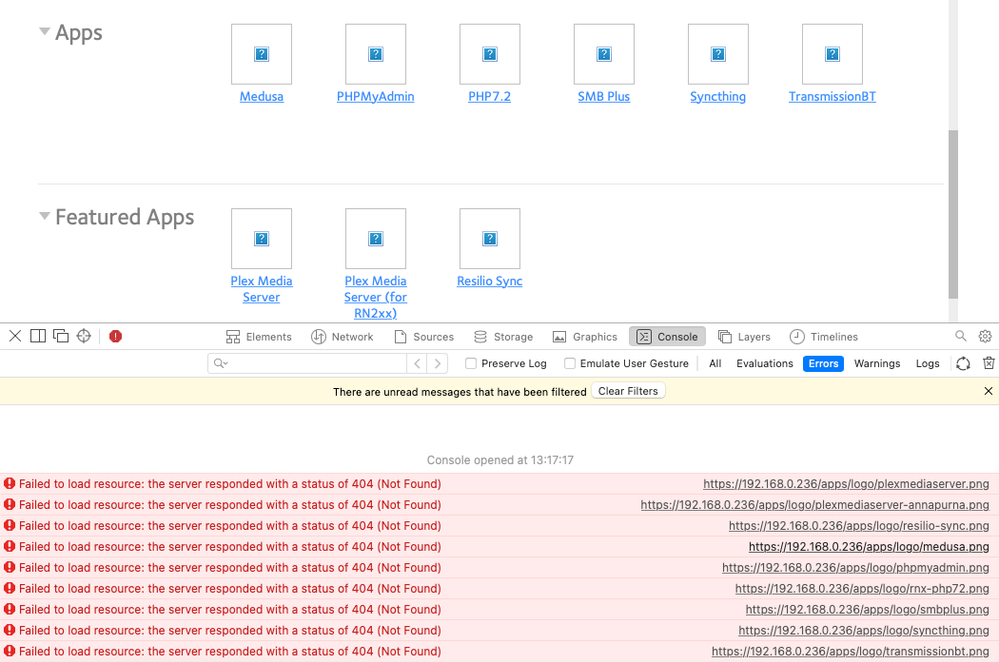Open rnx-php72.png resource URL
Viewport: 999px width, 662px height.
tap(862, 589)
